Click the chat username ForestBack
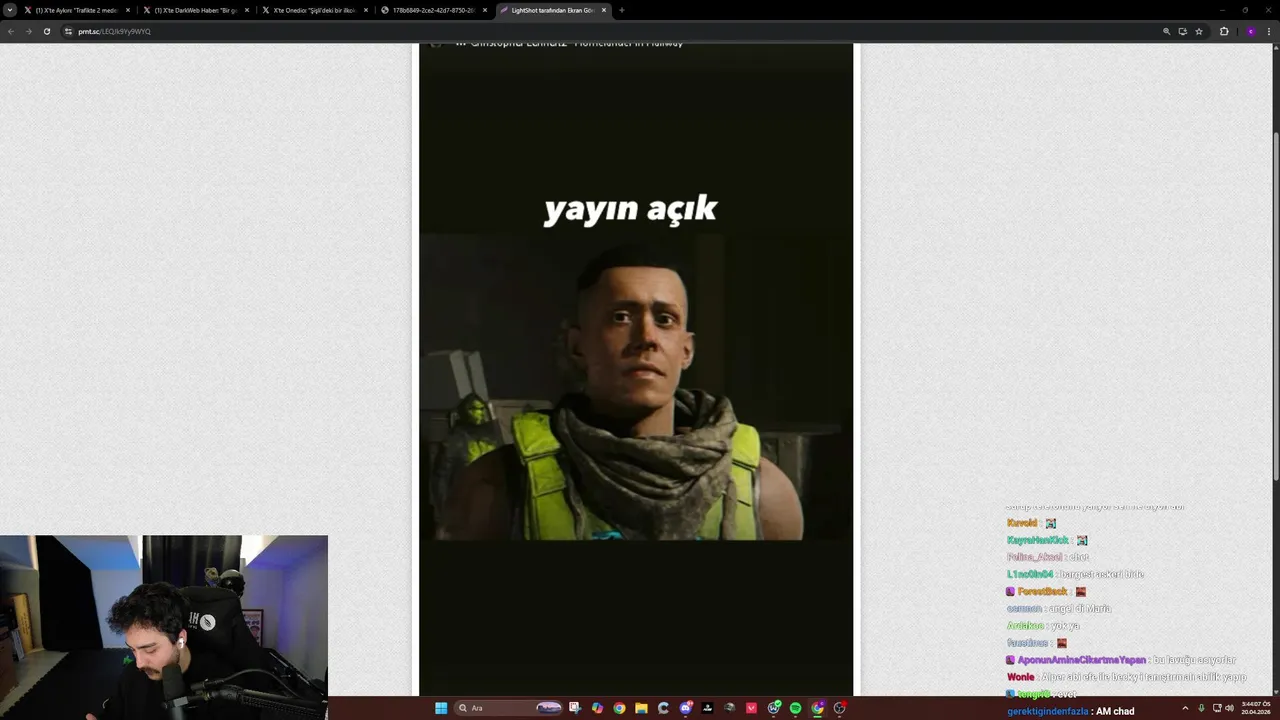 pos(1042,591)
